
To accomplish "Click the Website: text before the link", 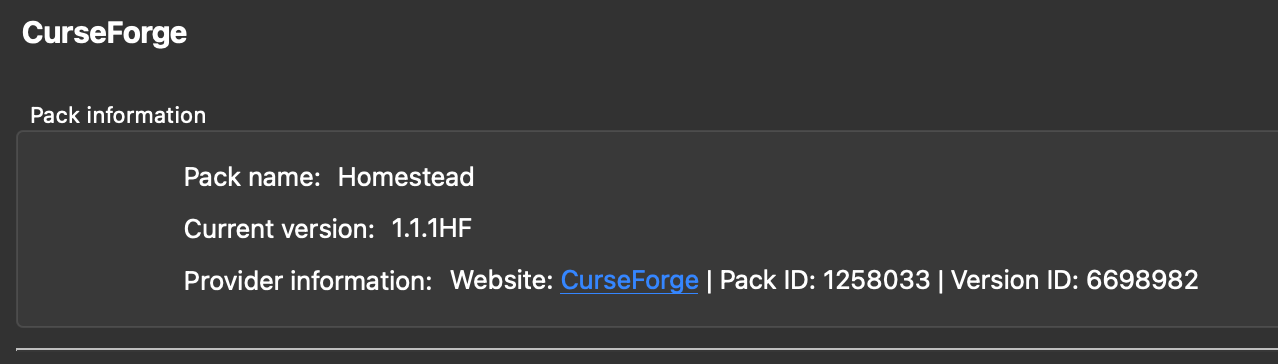I will coord(502,281).
